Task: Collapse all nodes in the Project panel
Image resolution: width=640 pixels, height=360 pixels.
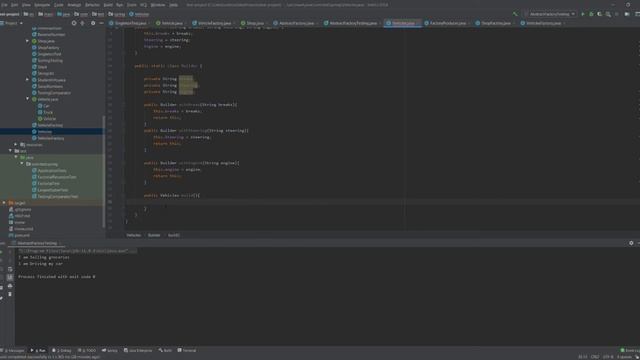Action: point(82,23)
